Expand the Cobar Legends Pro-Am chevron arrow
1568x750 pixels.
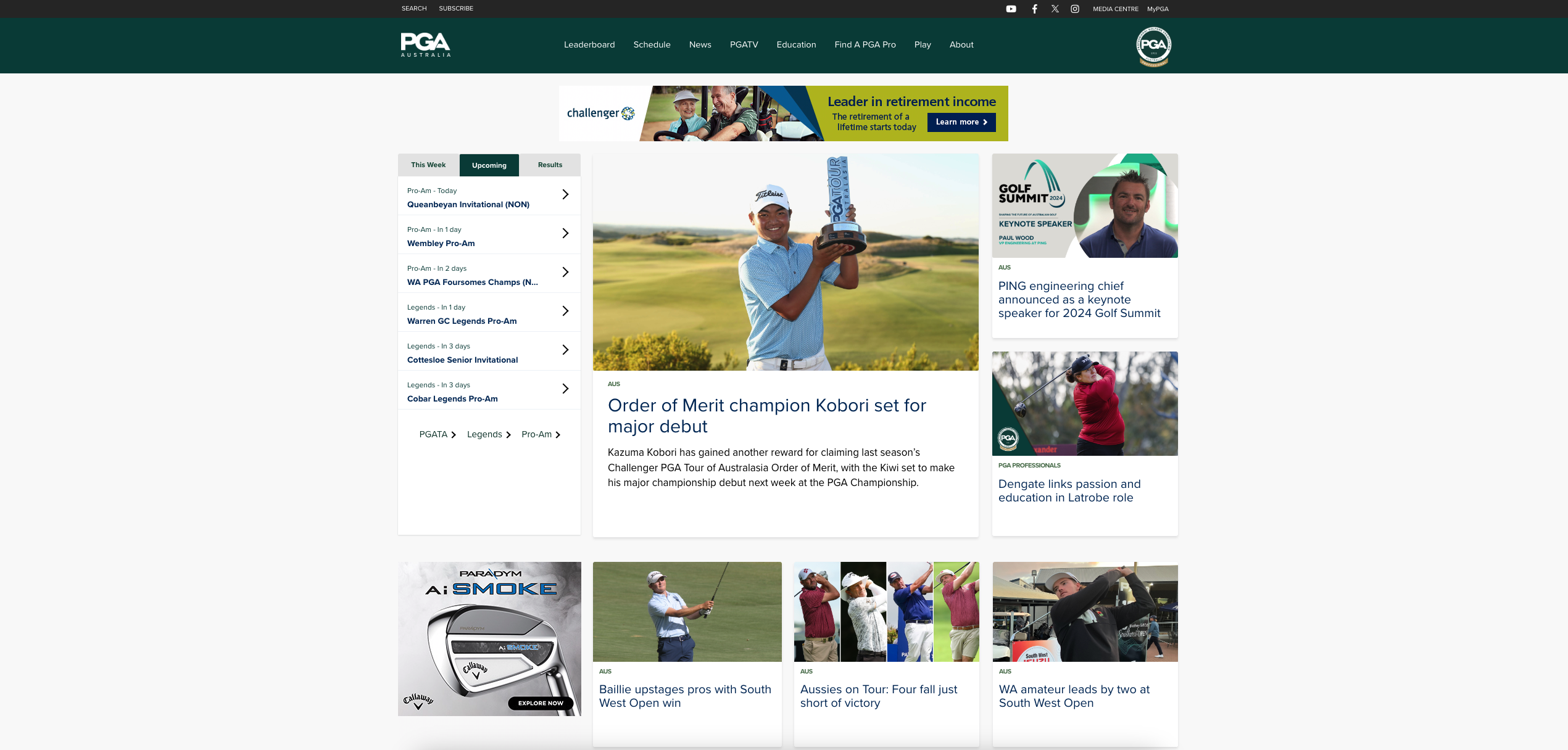pyautogui.click(x=565, y=389)
